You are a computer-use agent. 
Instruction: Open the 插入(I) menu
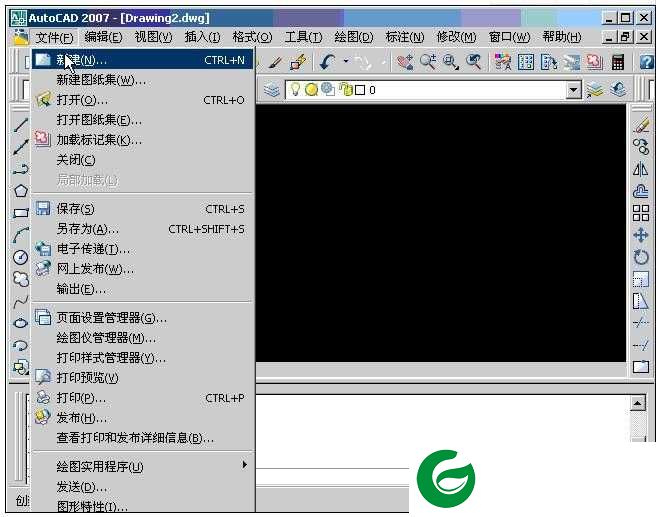[202, 37]
